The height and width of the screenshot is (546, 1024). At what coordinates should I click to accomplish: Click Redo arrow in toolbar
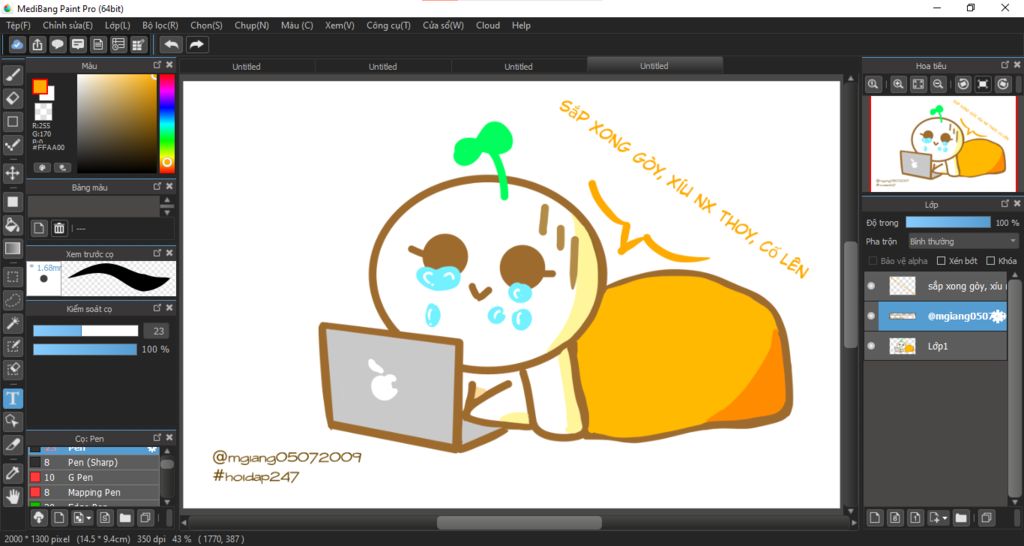197,44
